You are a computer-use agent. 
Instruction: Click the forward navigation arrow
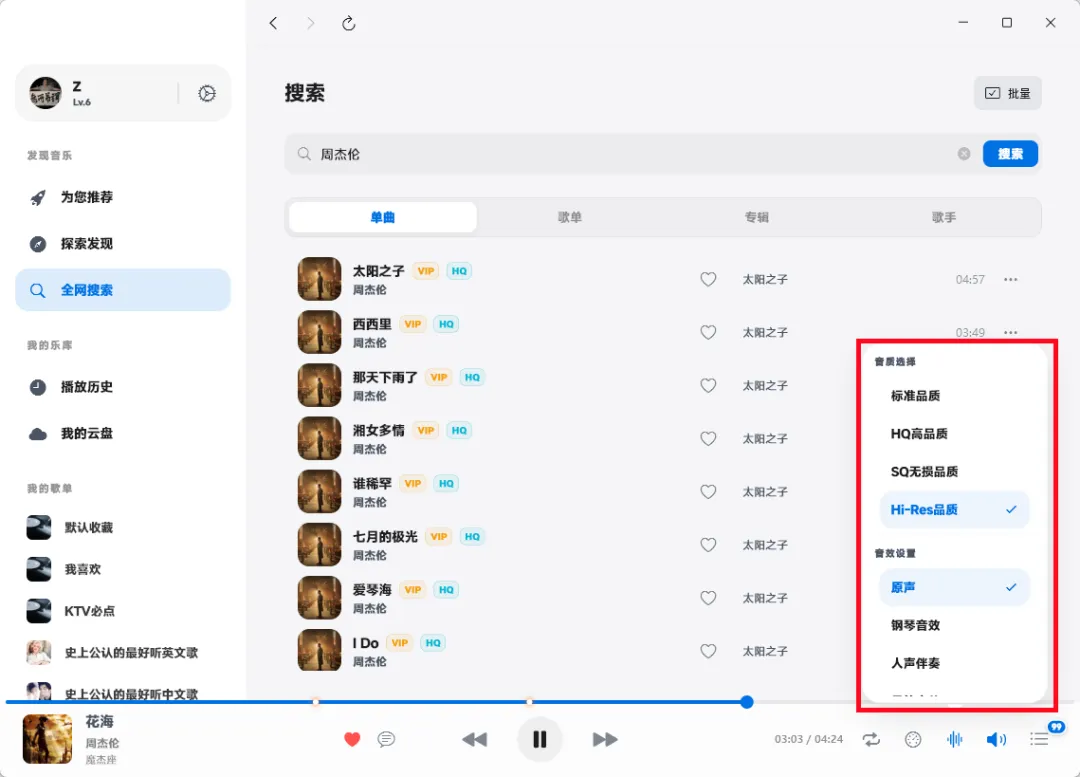tap(311, 23)
